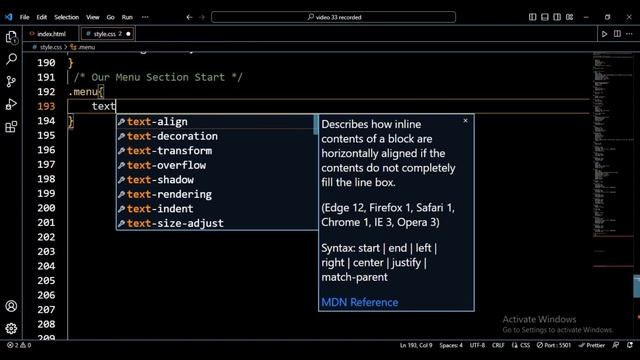
Task: Click the style.css breadcrumb
Action: pos(51,47)
